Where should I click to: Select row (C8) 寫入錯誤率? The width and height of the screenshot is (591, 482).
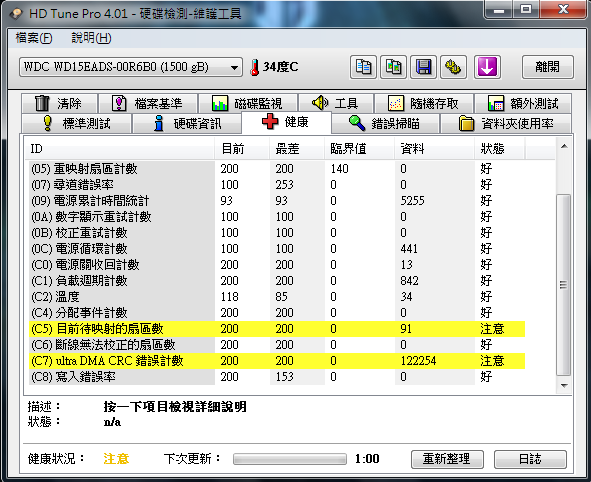(x=277, y=377)
